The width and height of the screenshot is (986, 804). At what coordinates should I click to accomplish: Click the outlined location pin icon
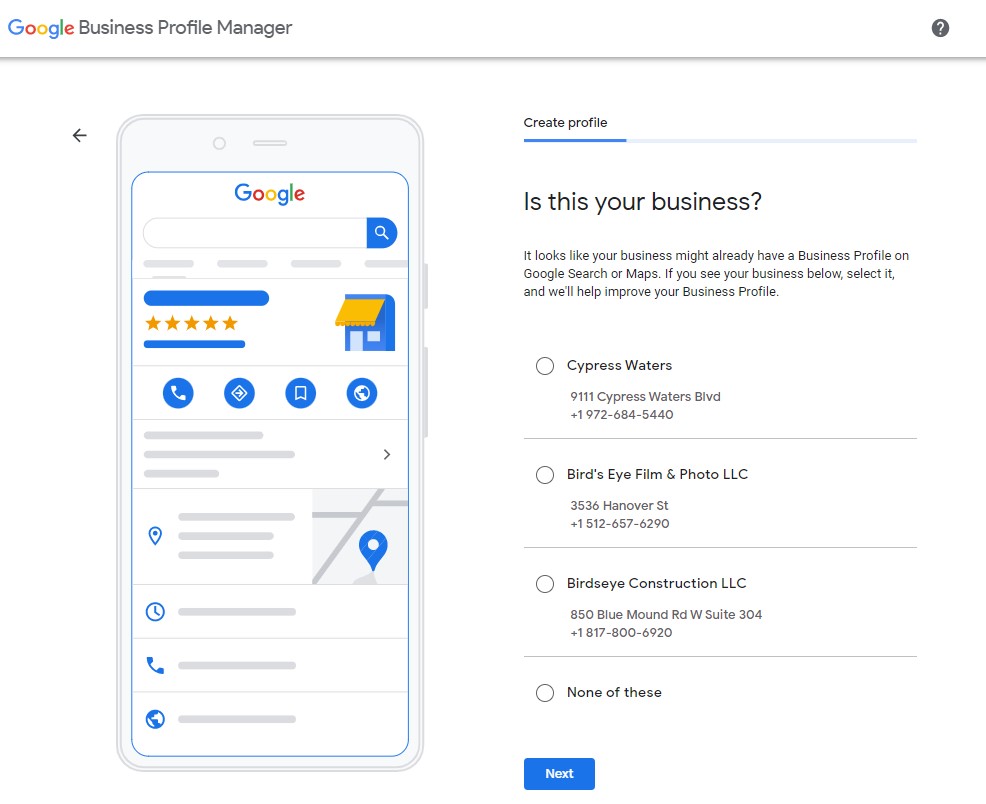tap(155, 536)
